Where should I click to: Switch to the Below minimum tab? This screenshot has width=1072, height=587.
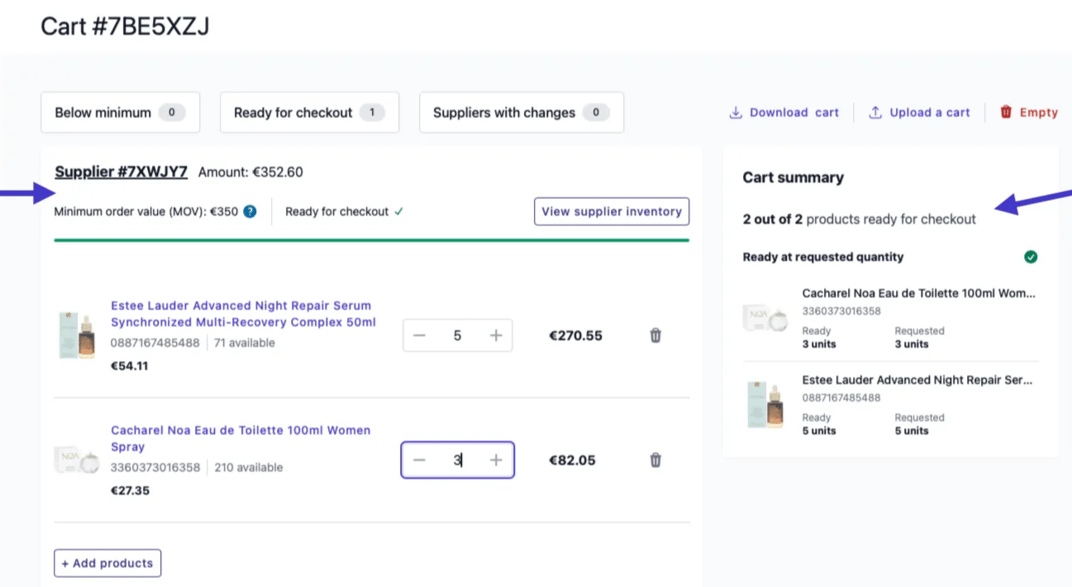120,112
